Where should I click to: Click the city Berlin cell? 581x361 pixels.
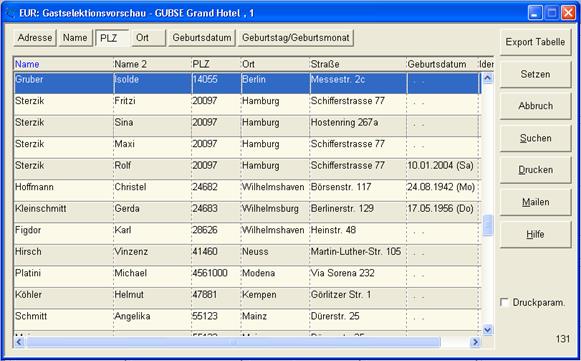point(275,83)
